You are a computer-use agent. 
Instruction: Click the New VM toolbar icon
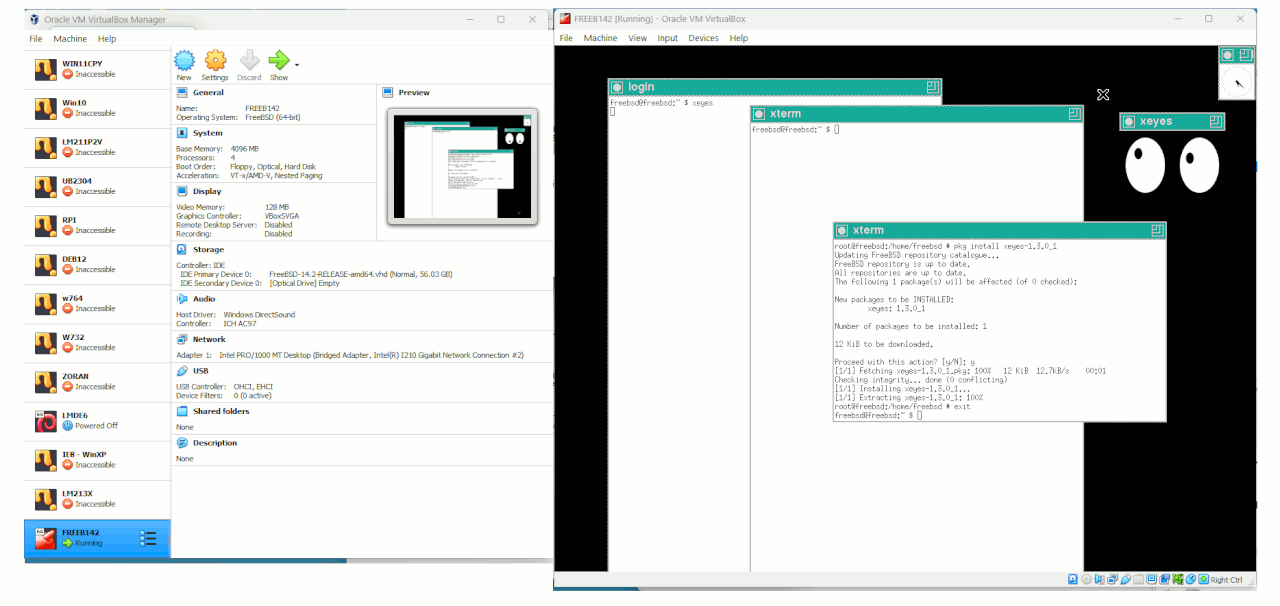[x=184, y=60]
